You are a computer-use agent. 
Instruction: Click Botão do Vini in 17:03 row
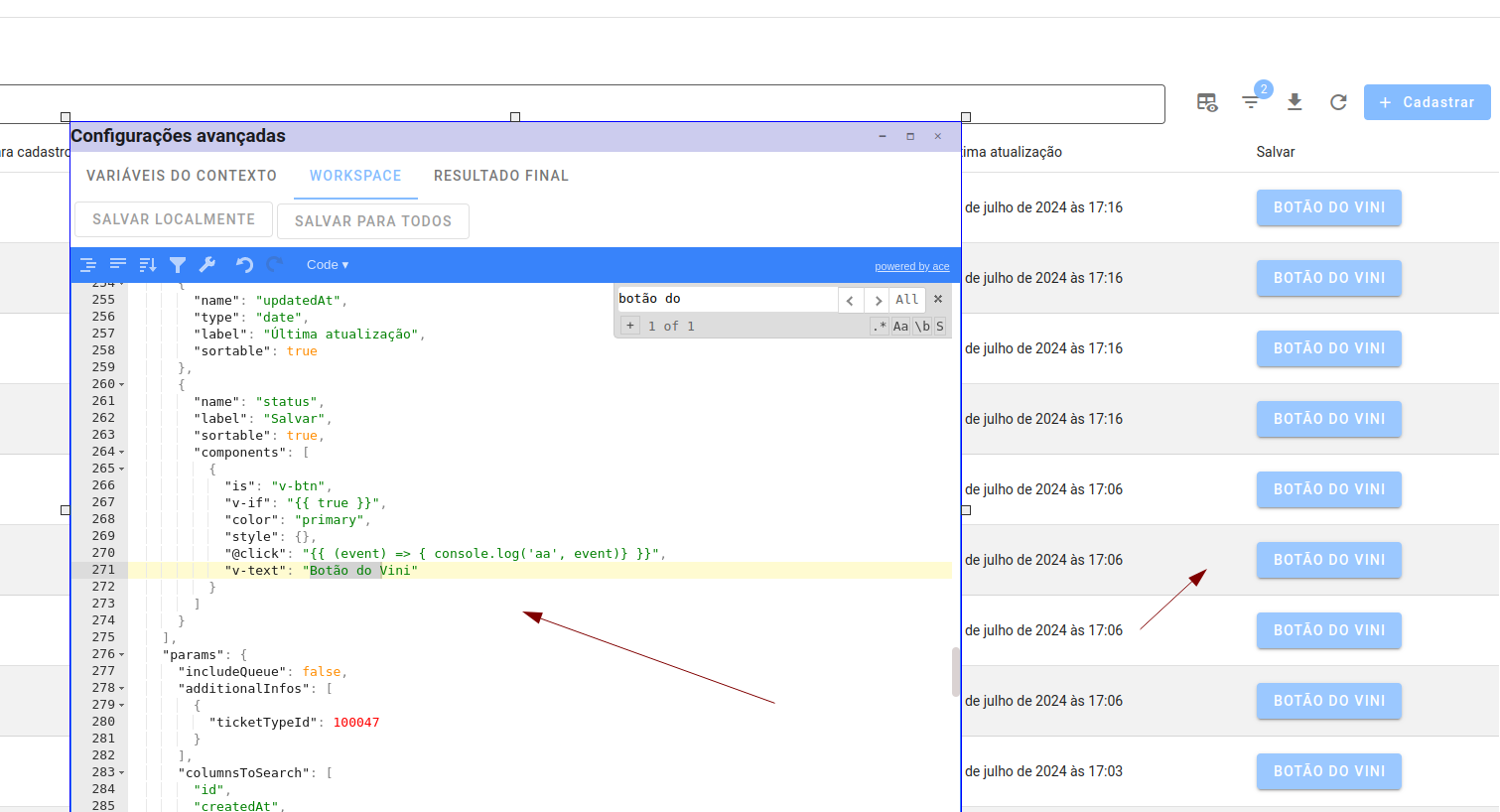pos(1329,771)
